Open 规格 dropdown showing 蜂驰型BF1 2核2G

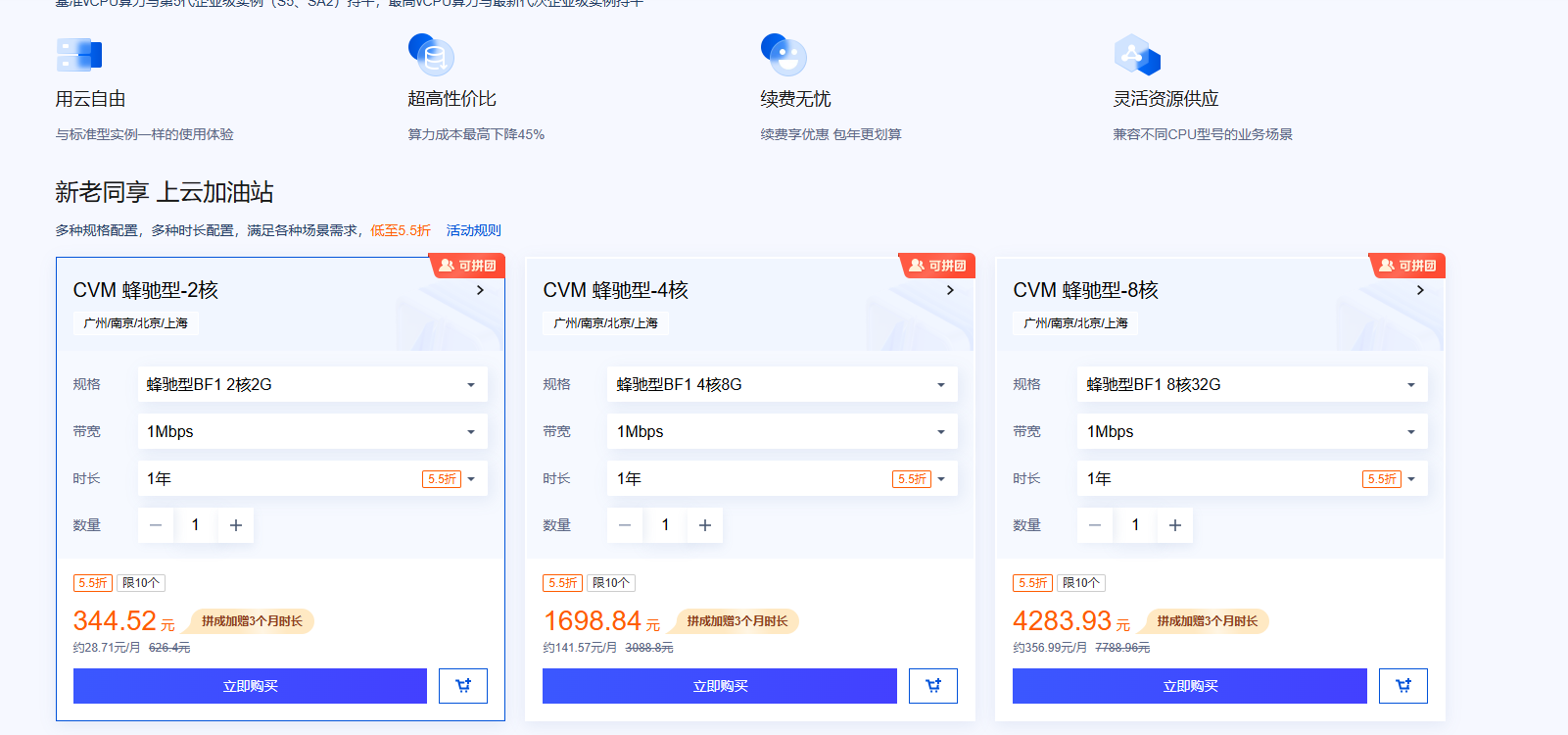click(312, 384)
